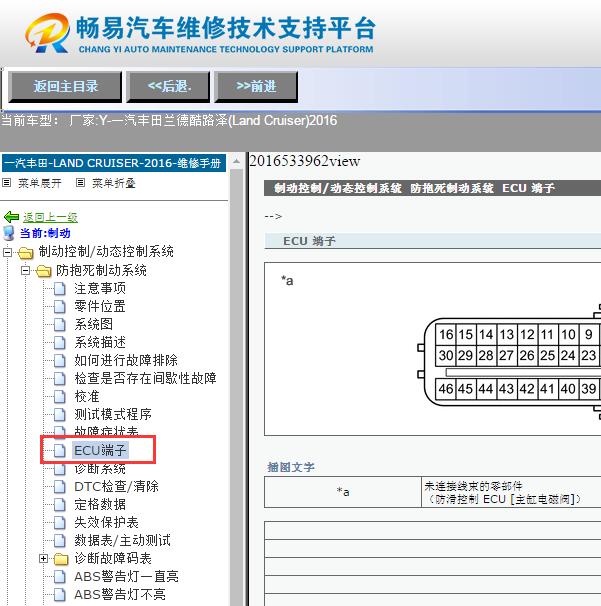Click the 返回主目录 button
Viewport: 601px width, 606px height.
click(x=65, y=87)
